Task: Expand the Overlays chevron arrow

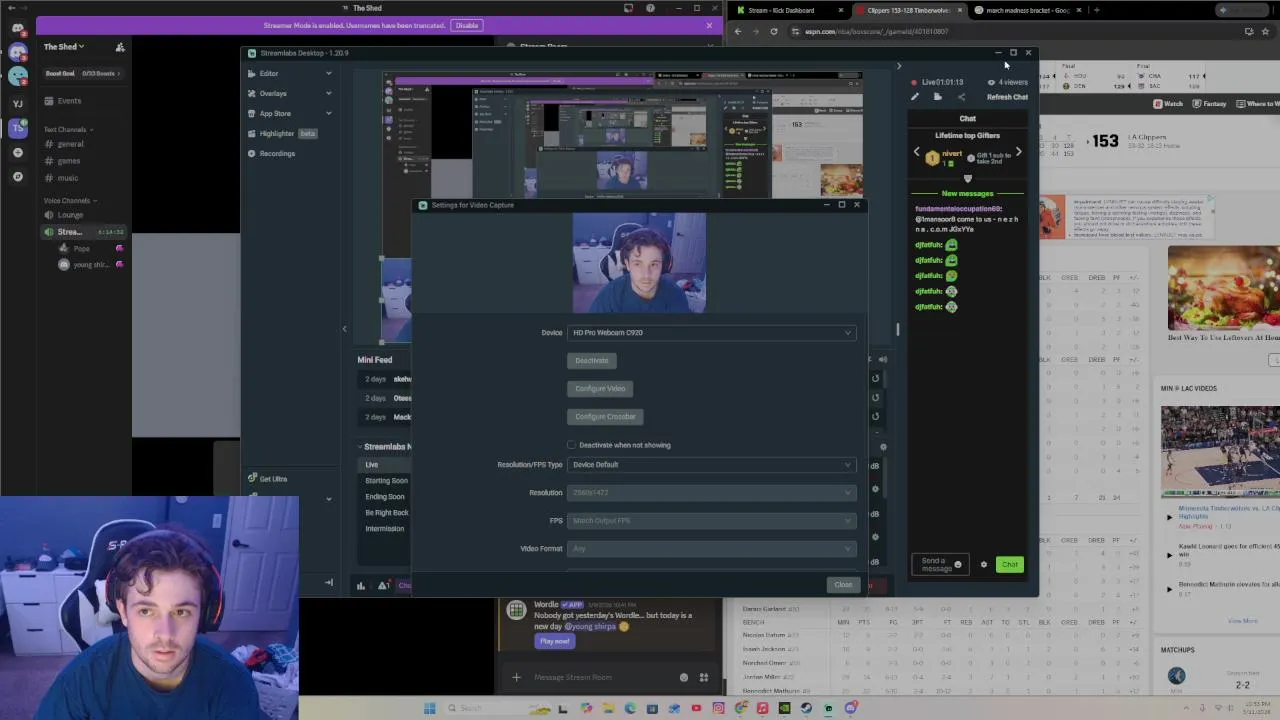Action: coord(328,93)
